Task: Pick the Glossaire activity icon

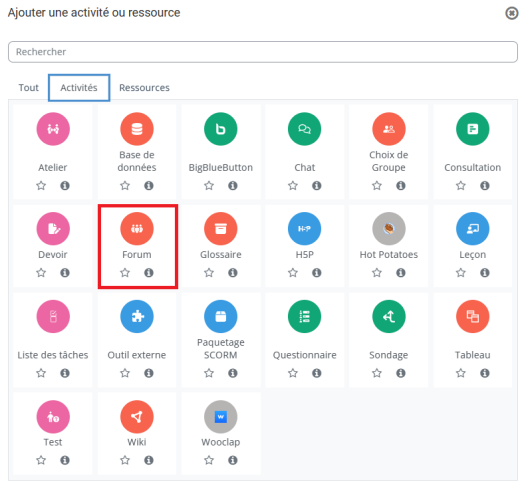Action: click(221, 229)
